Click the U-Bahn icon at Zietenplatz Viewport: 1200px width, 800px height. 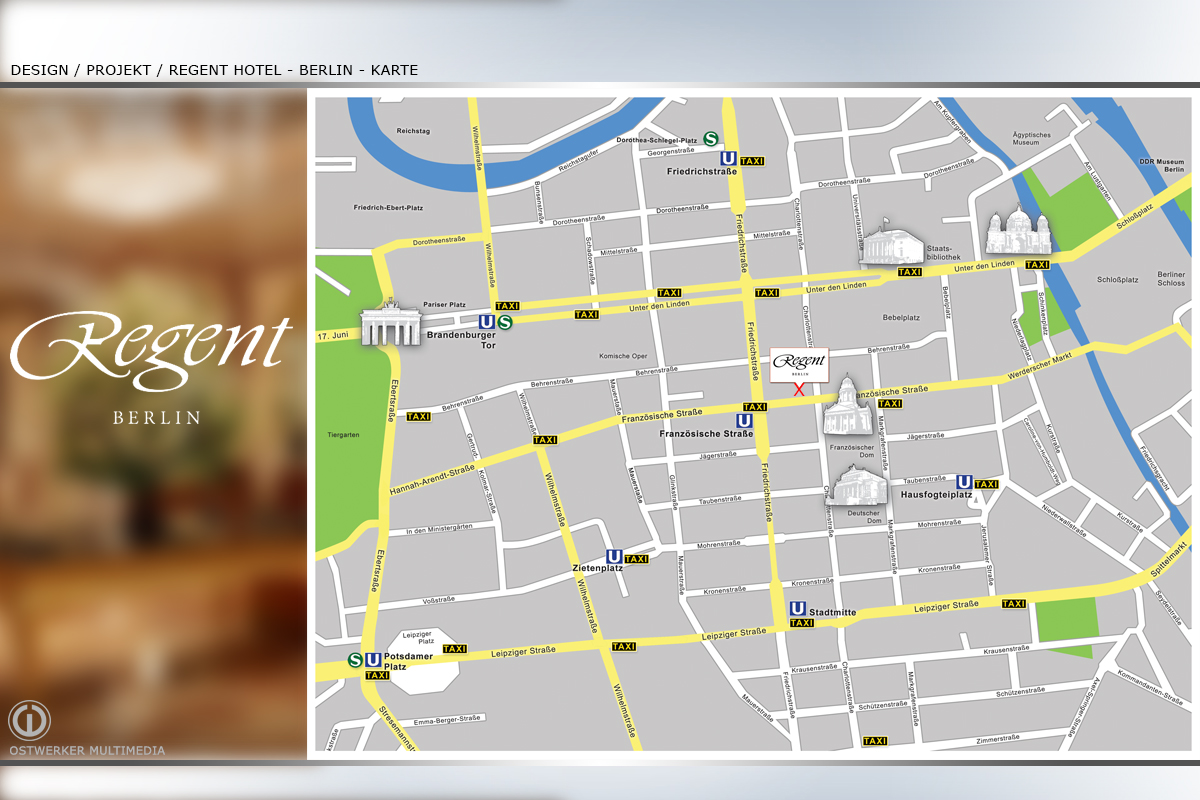[614, 557]
